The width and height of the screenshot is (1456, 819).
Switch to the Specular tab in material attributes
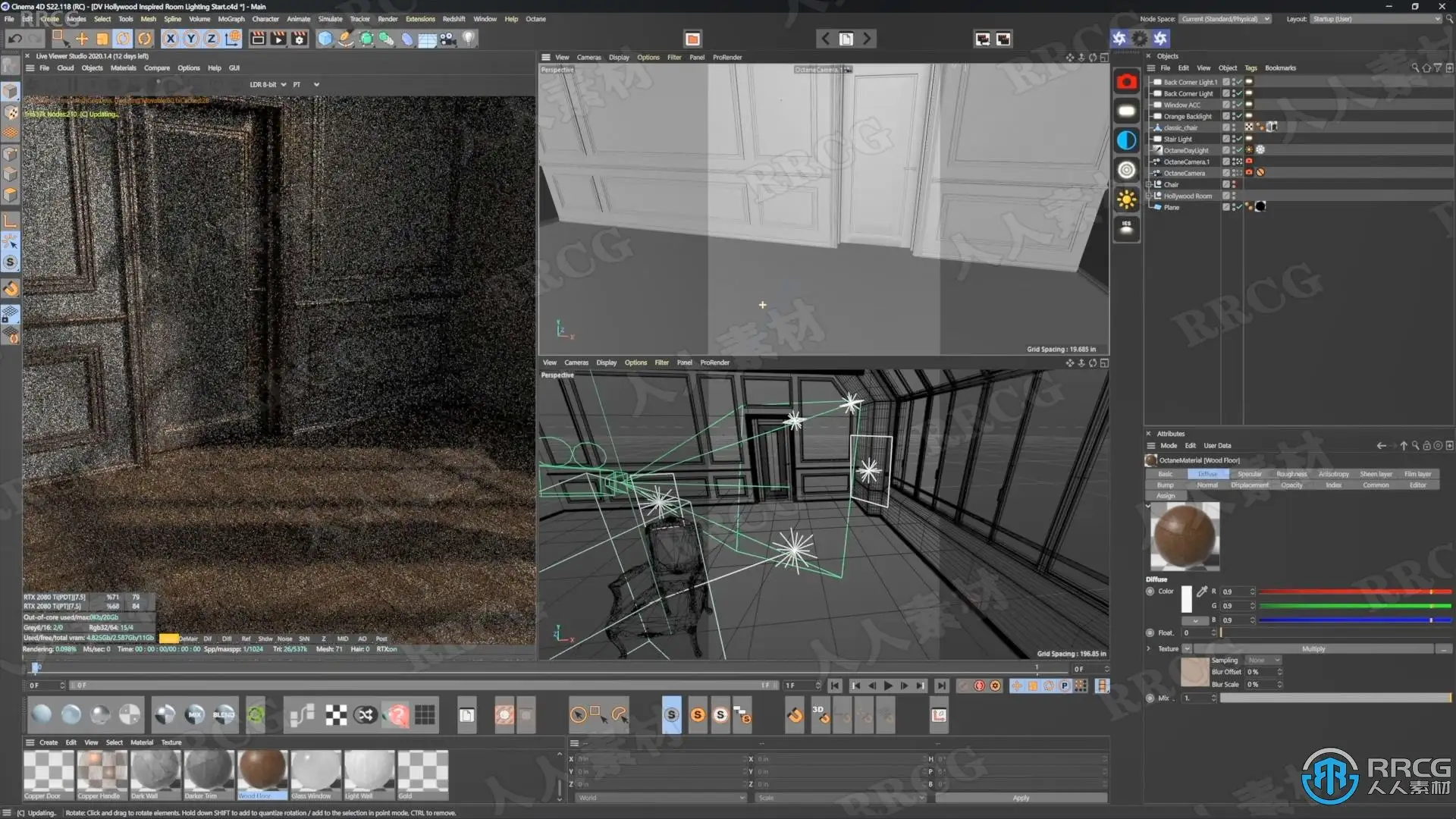tap(1249, 474)
